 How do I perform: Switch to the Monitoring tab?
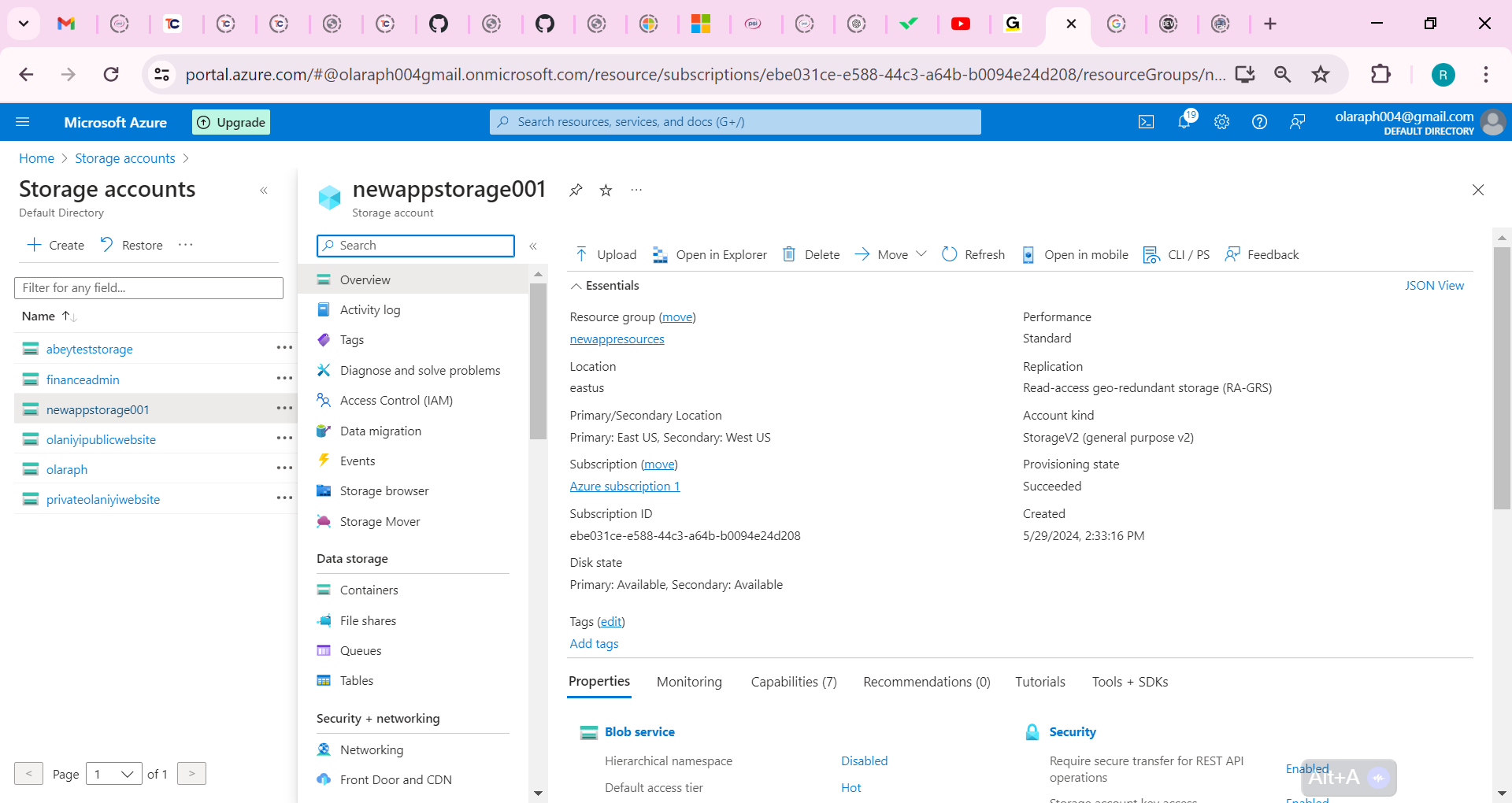(689, 682)
